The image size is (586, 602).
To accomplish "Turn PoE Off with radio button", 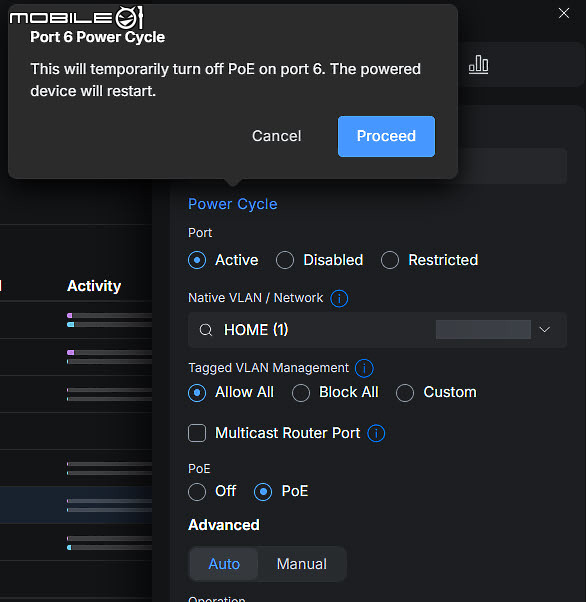I will point(197,492).
